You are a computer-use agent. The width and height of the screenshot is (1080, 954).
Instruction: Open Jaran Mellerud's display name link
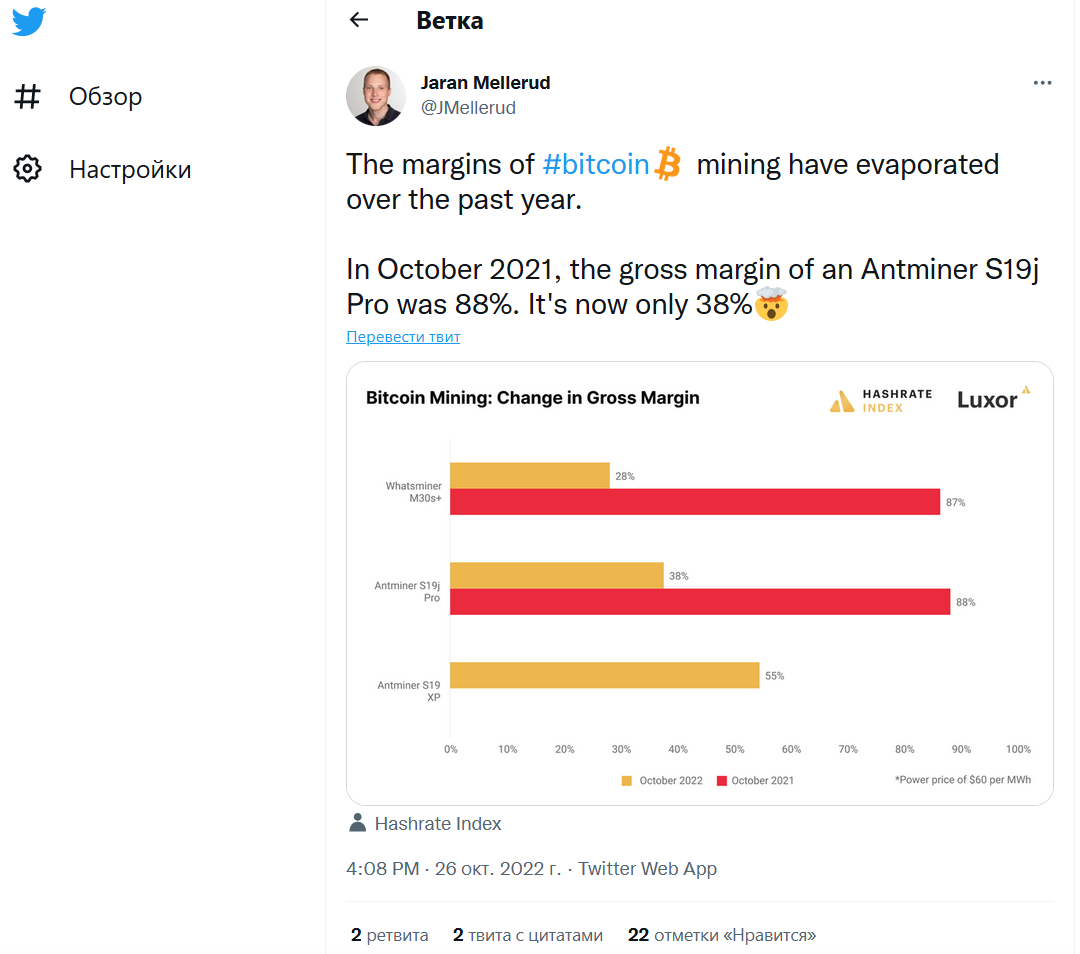point(485,82)
